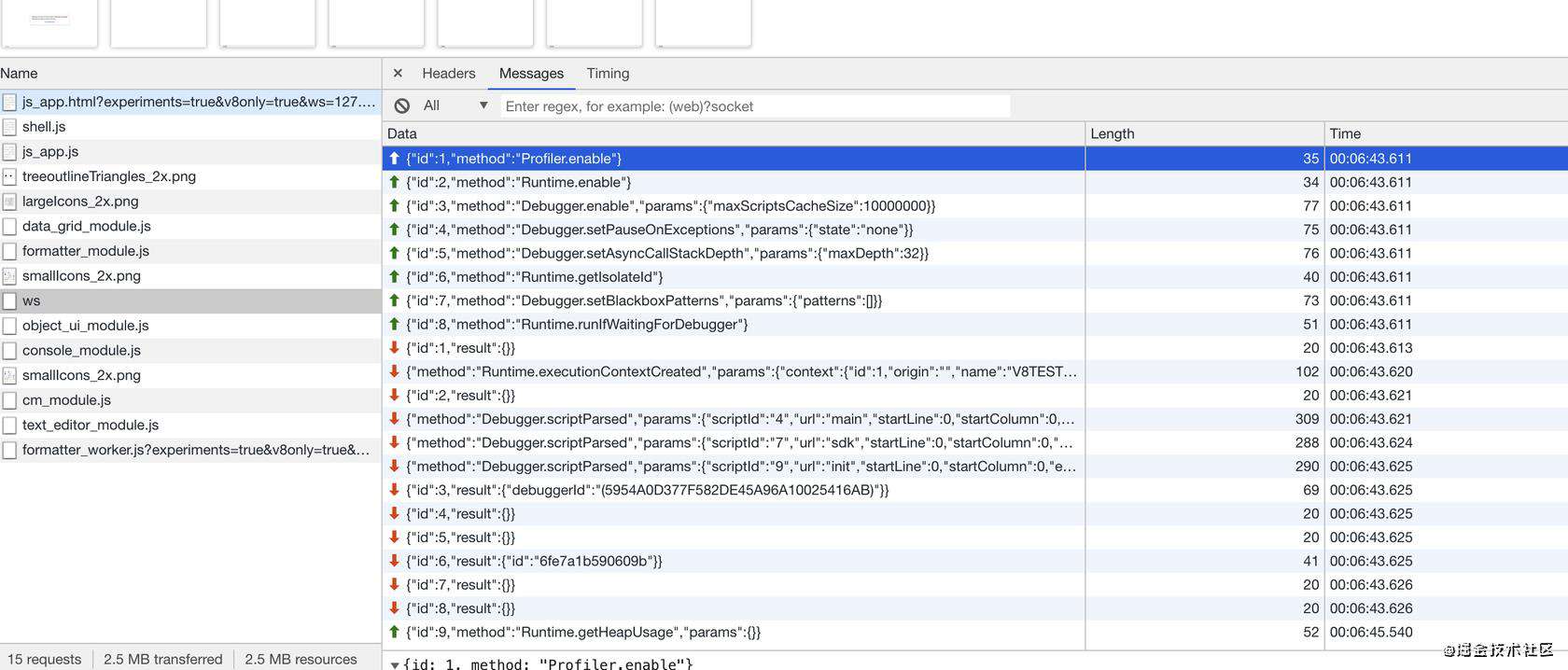Select the Runtime.getHeapUsage message
The height and width of the screenshot is (670, 1568).
click(x=975, y=632)
